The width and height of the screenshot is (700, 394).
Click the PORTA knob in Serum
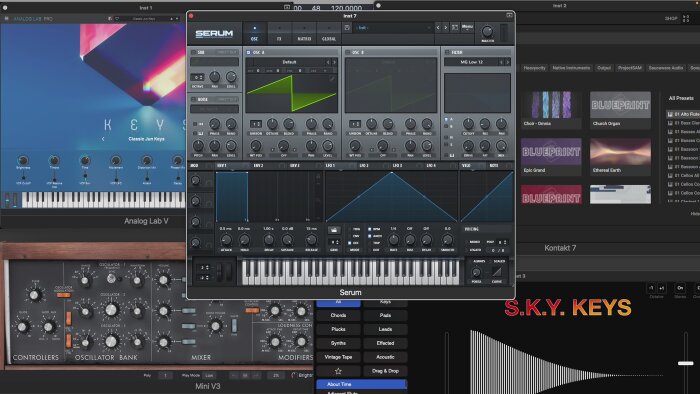point(476,272)
